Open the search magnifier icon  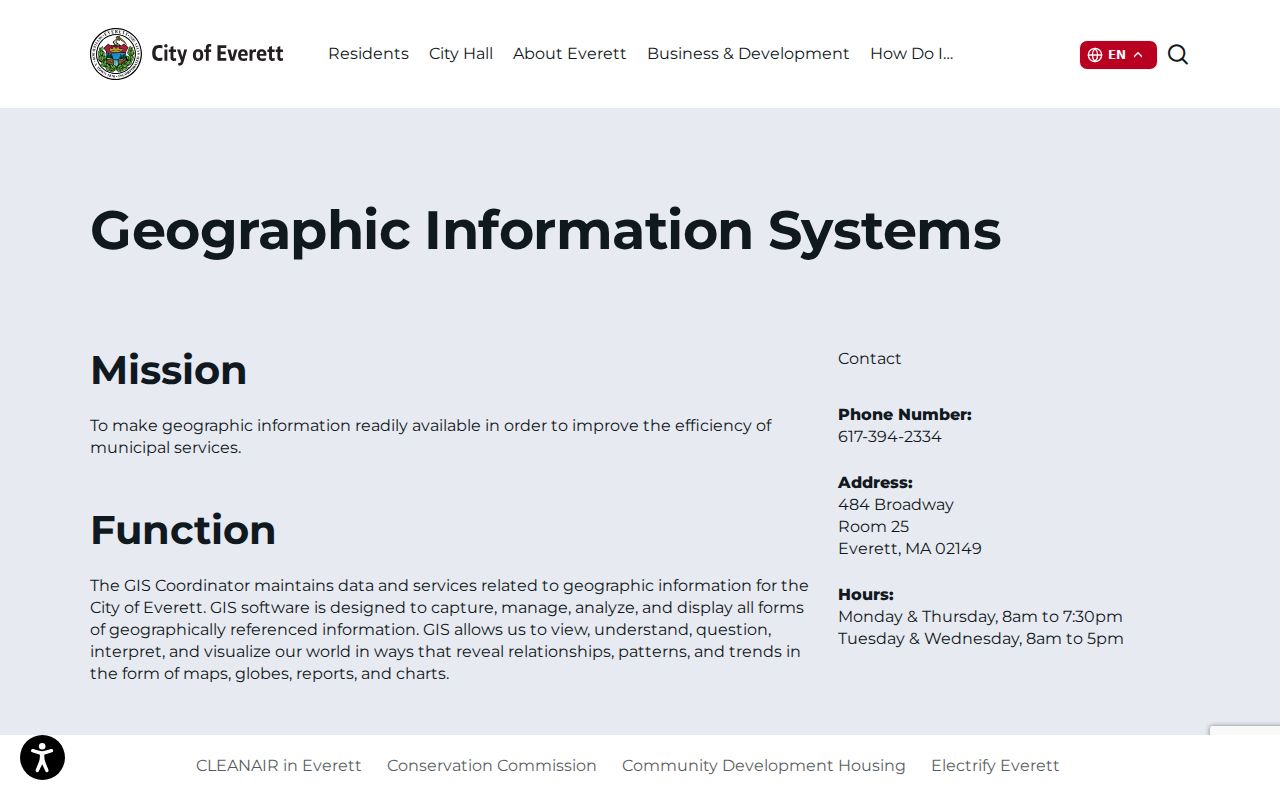[1178, 55]
